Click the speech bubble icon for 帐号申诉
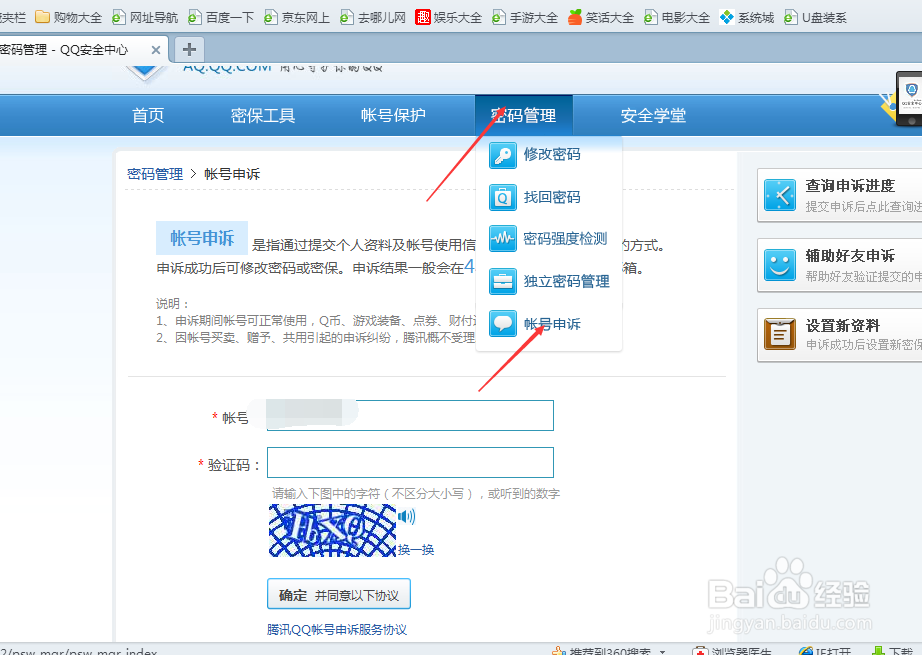The height and width of the screenshot is (655, 922). (503, 323)
